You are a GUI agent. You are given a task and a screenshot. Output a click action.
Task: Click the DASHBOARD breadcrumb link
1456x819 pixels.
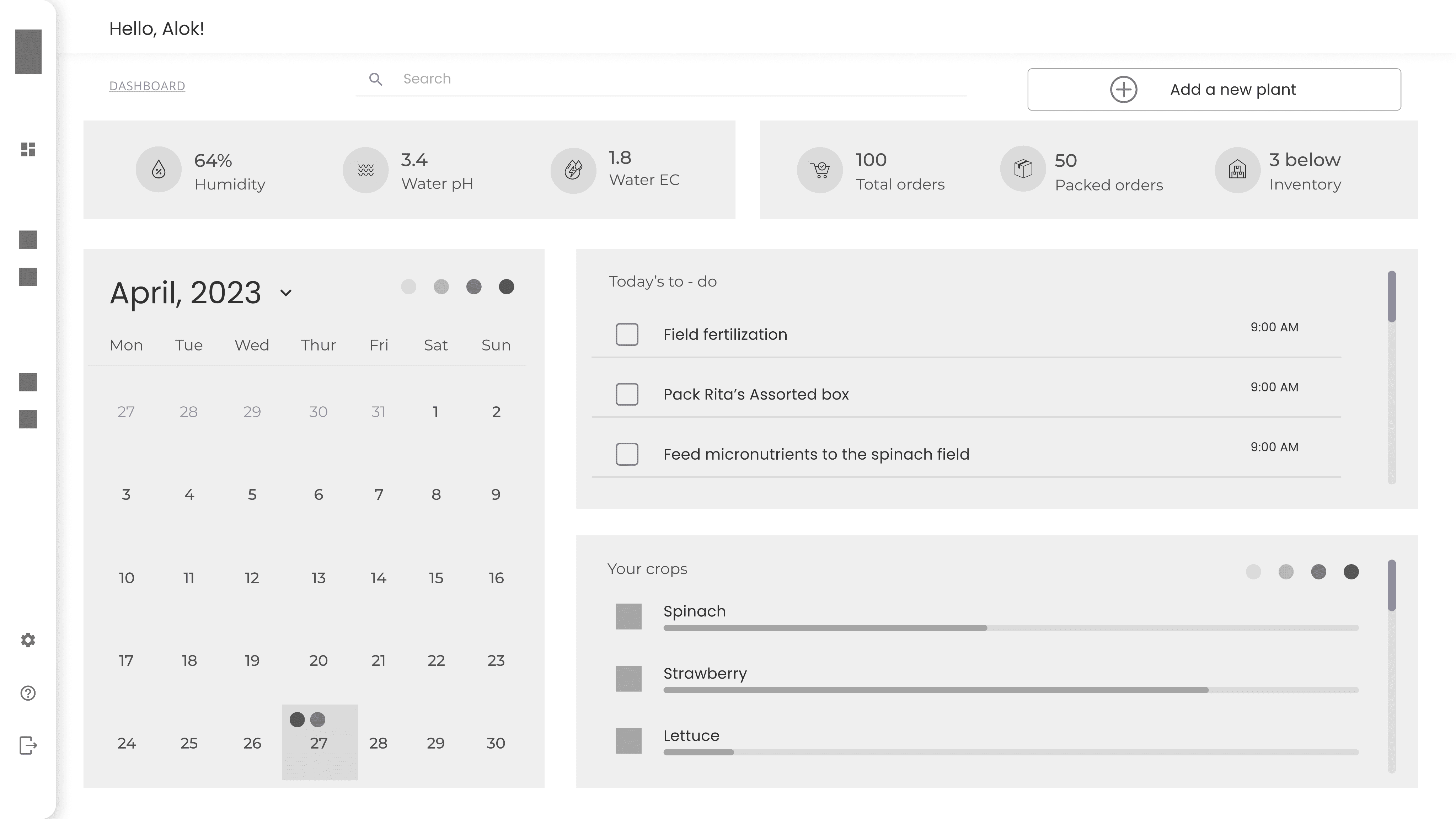click(147, 86)
